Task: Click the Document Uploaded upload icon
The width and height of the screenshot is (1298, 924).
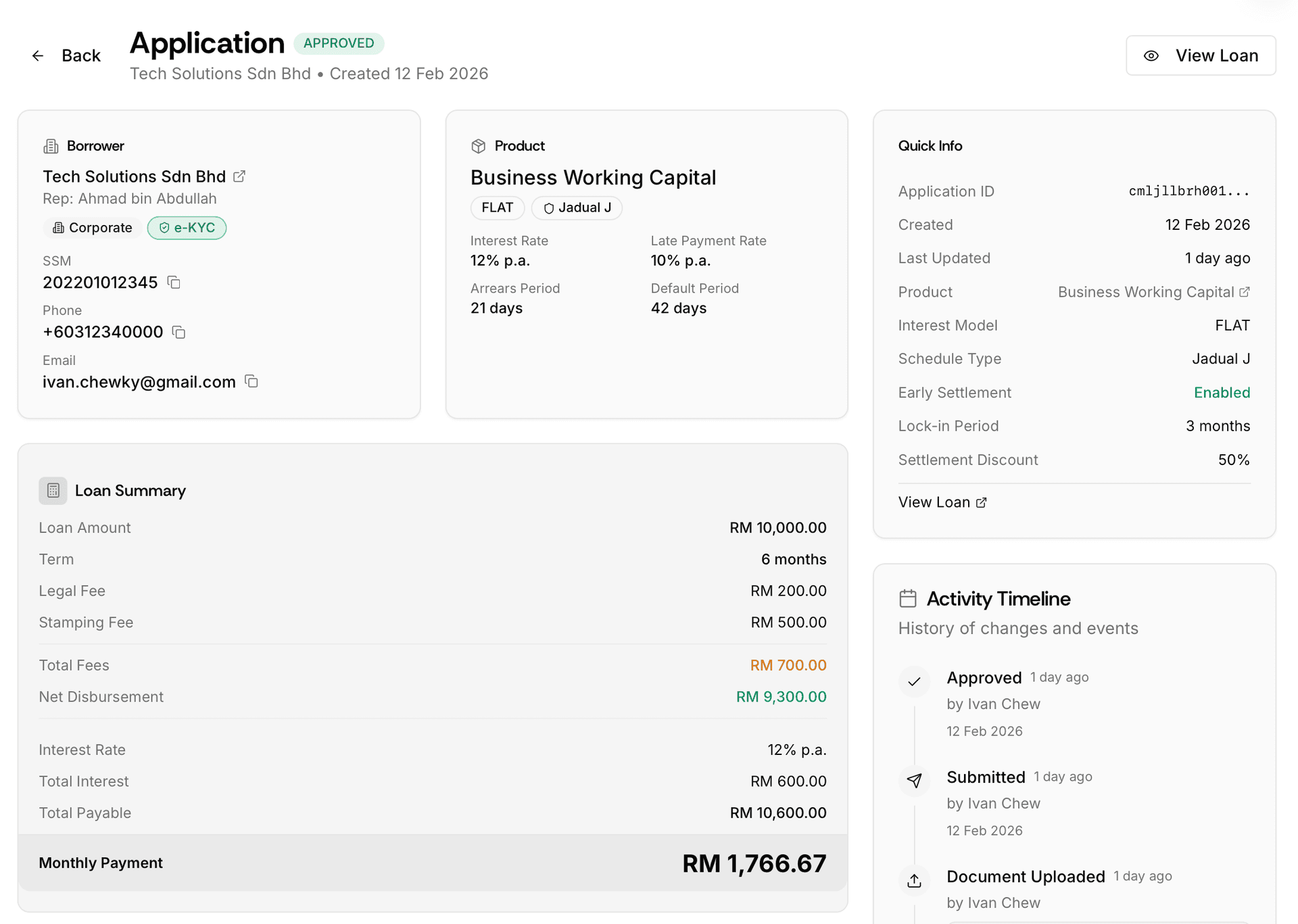Action: (x=914, y=880)
